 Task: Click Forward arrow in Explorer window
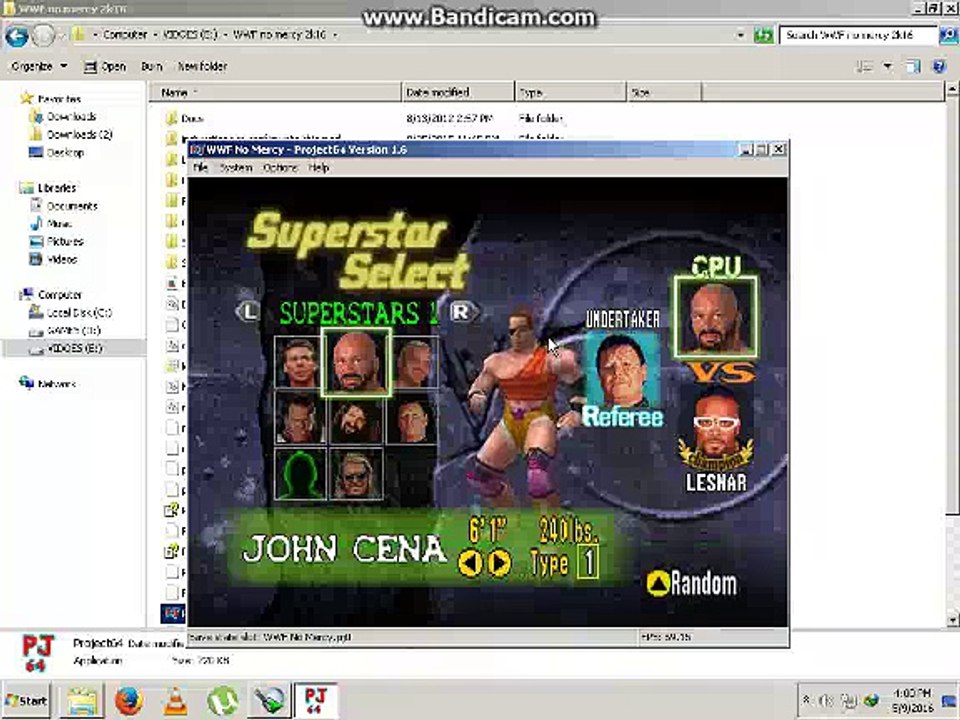pos(43,36)
